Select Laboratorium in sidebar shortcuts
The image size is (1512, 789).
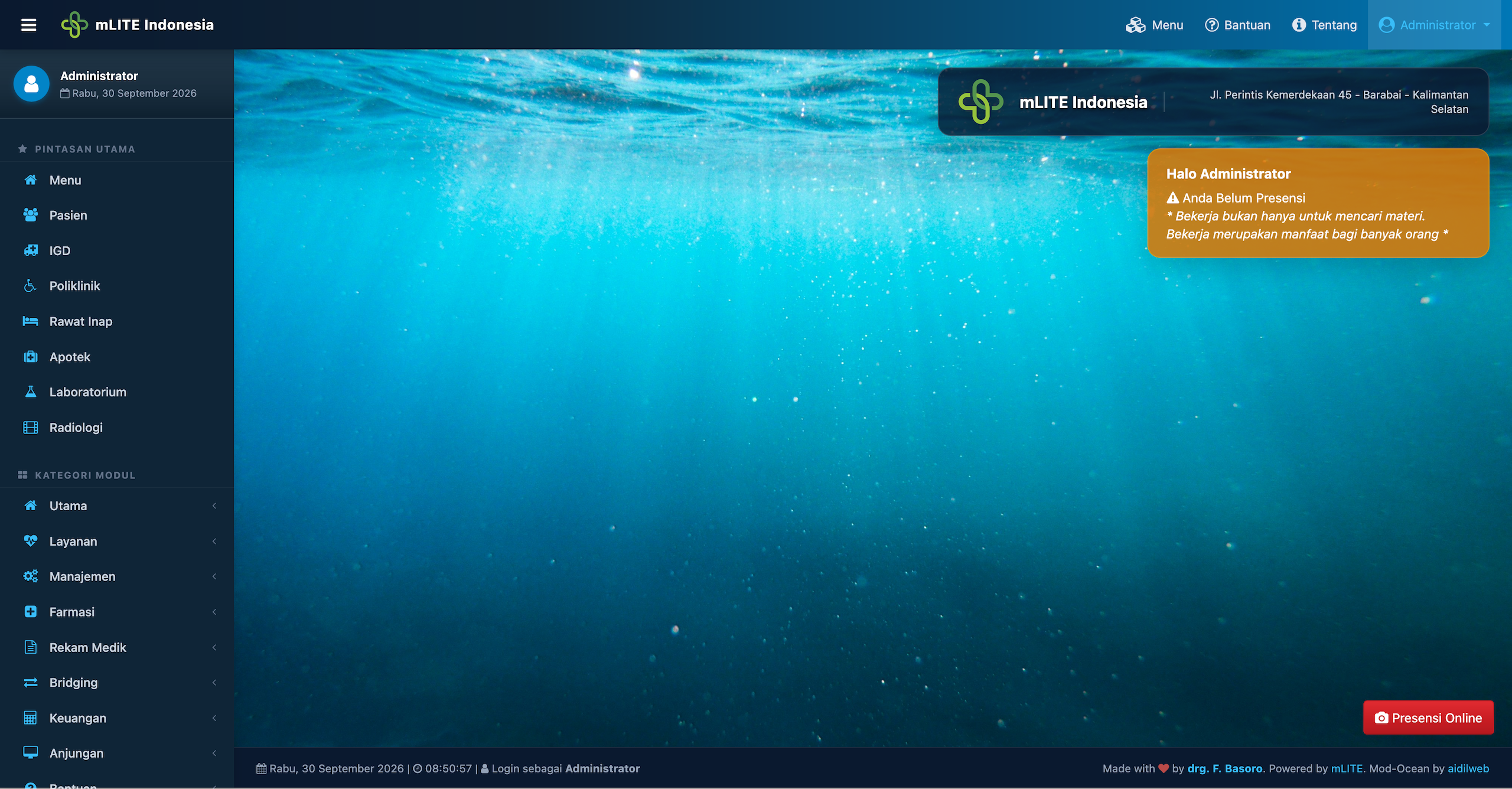pyautogui.click(x=117, y=392)
